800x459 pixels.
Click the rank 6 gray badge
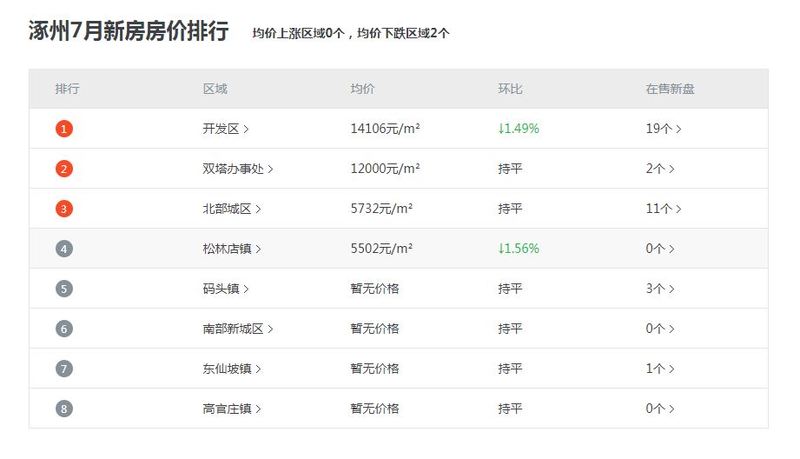pyautogui.click(x=64, y=328)
